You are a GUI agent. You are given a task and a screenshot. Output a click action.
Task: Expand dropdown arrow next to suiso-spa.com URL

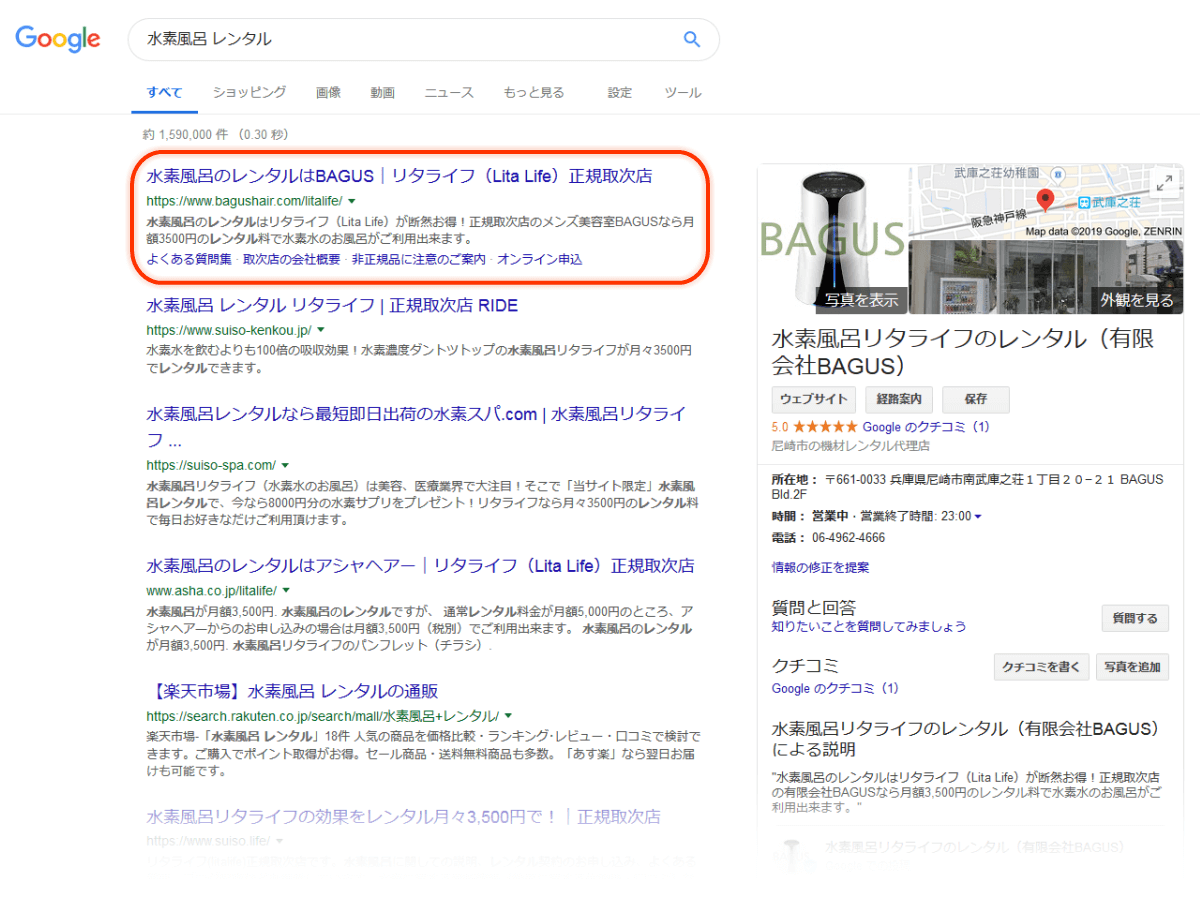click(x=285, y=465)
